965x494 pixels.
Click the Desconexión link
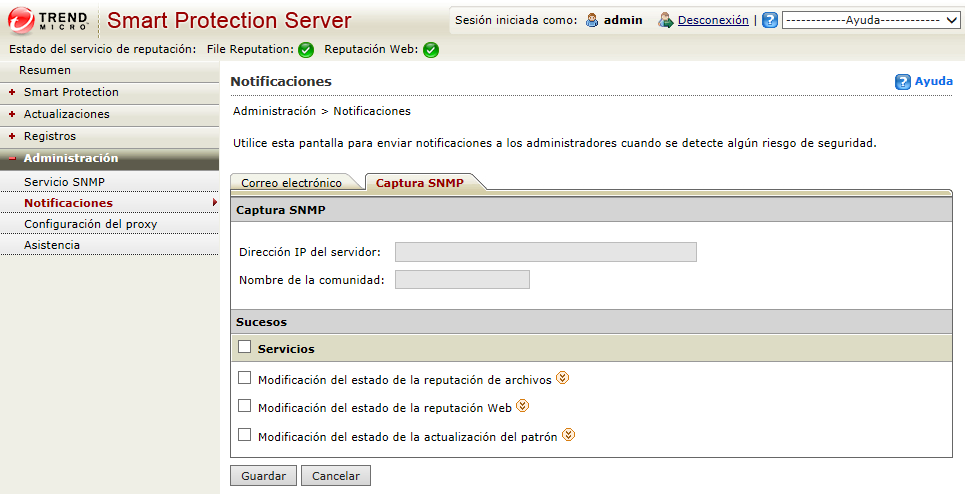click(713, 20)
